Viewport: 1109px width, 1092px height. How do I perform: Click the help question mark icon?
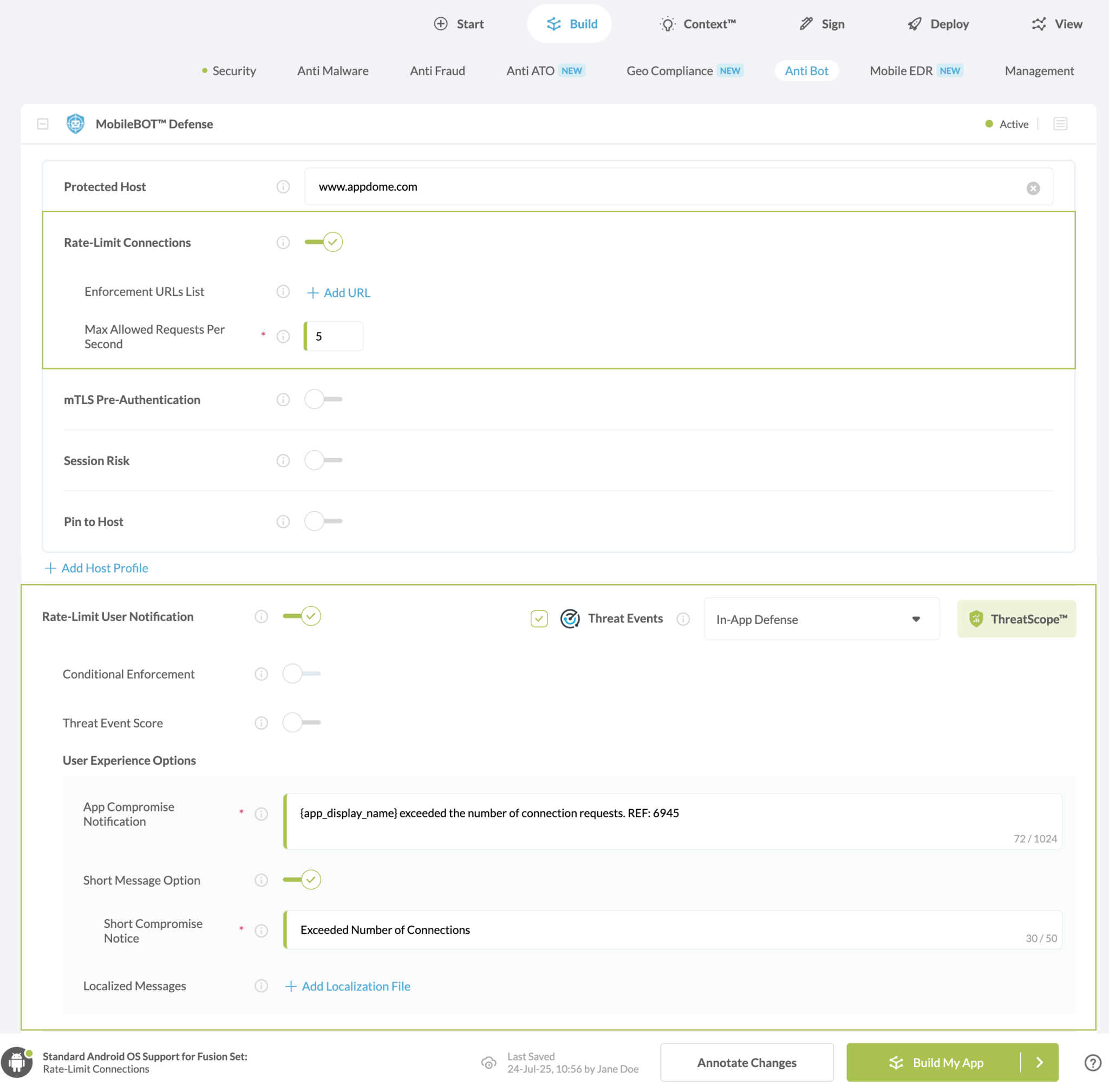point(1093,1062)
